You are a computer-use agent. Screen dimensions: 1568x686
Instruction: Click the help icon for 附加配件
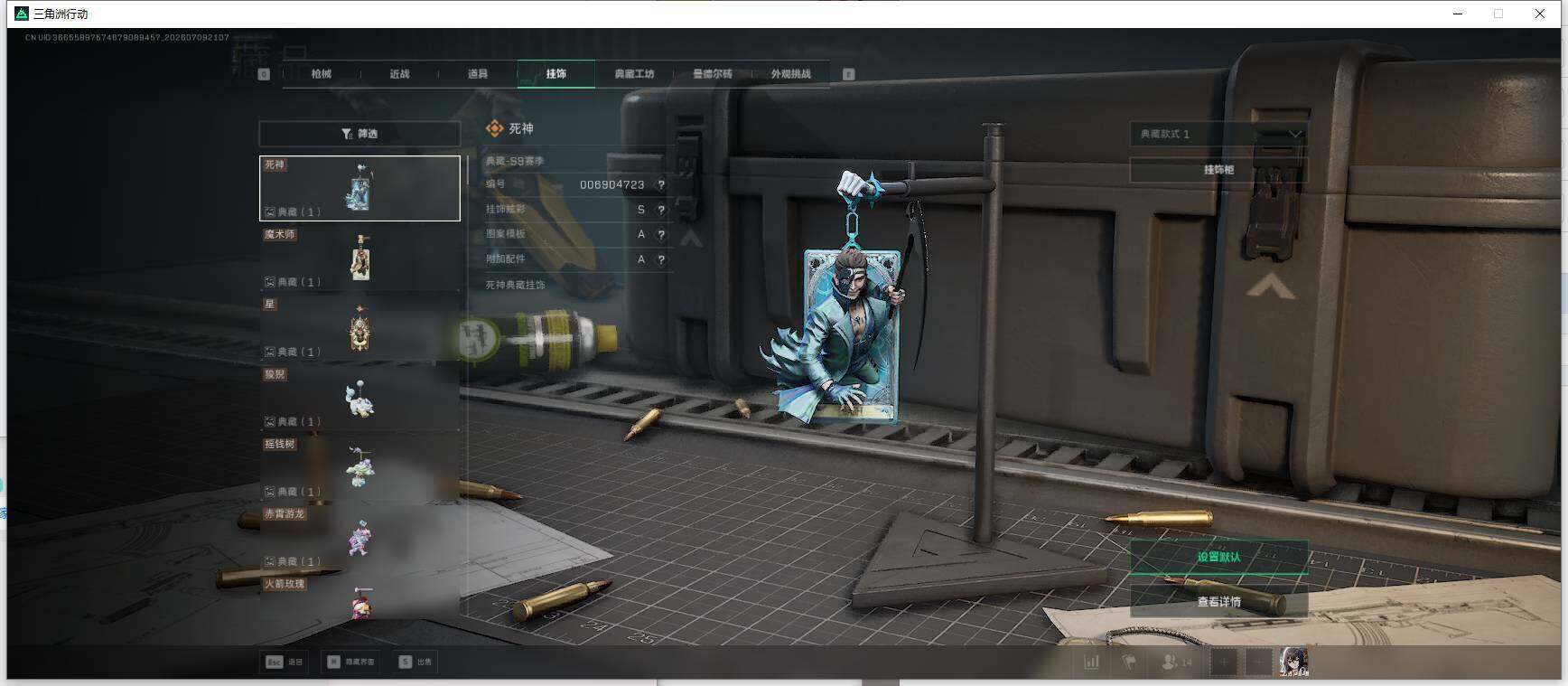[x=661, y=259]
